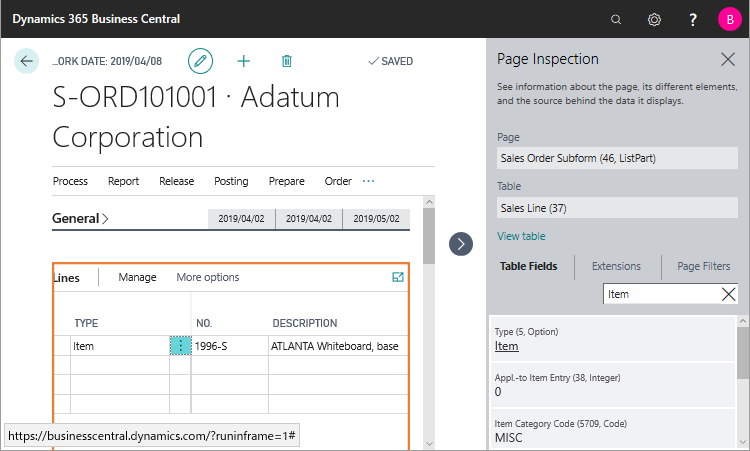The height and width of the screenshot is (451, 750).
Task: Select description ATLANTA Whiteboard, base
Action: 338,346
